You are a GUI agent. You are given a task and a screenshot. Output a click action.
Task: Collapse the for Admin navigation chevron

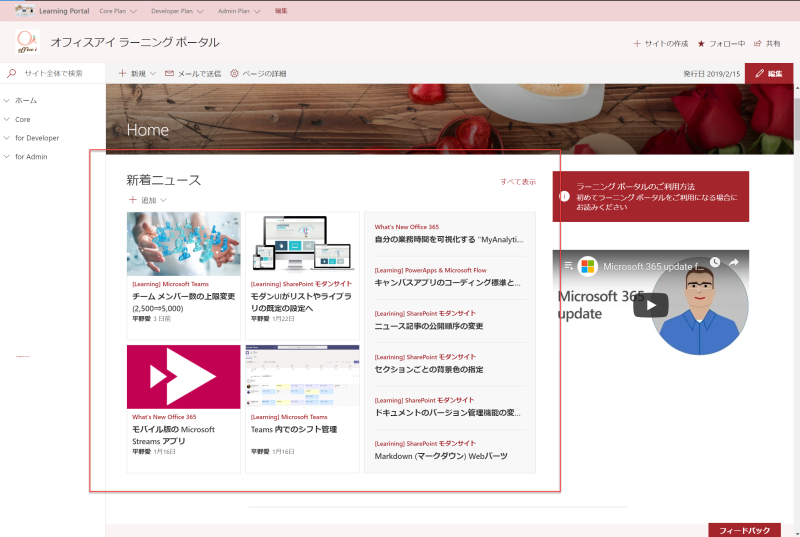click(7, 157)
